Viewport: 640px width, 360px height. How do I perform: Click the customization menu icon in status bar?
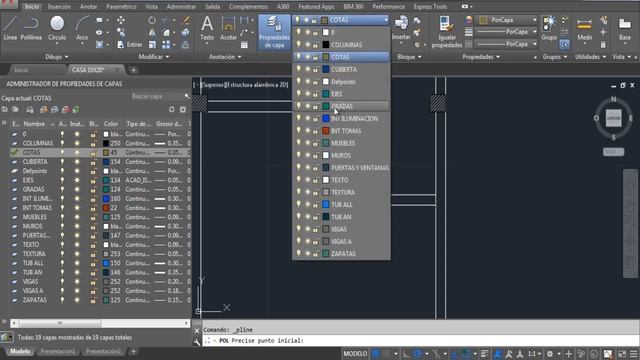click(x=633, y=354)
